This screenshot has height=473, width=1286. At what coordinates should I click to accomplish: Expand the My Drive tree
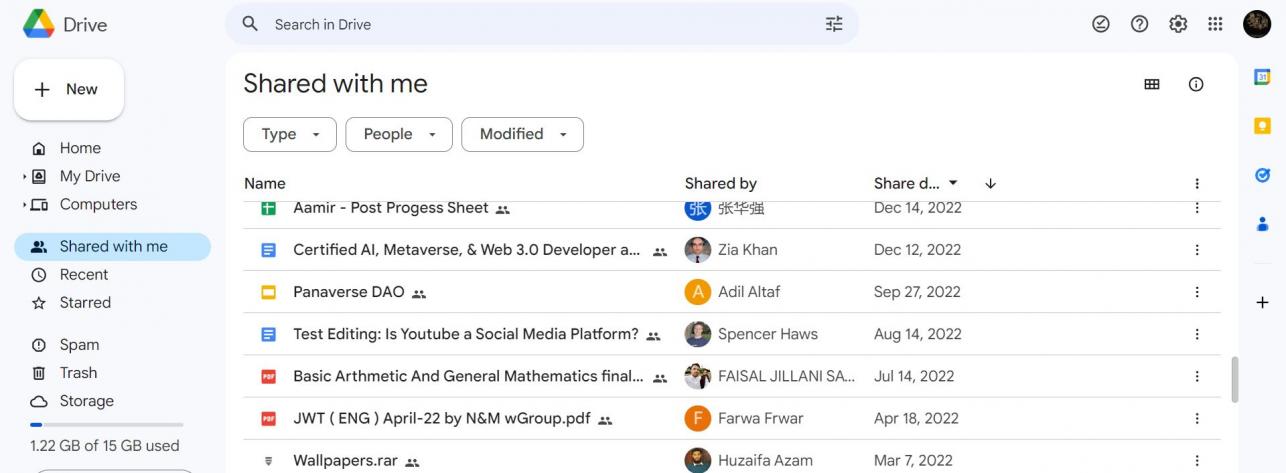point(25,176)
